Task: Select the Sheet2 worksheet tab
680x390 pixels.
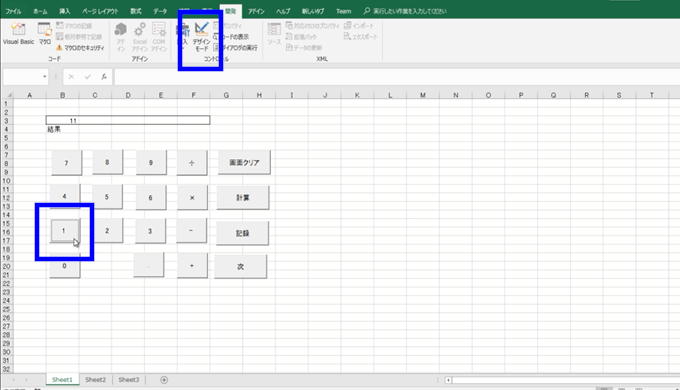Action: pyautogui.click(x=95, y=380)
